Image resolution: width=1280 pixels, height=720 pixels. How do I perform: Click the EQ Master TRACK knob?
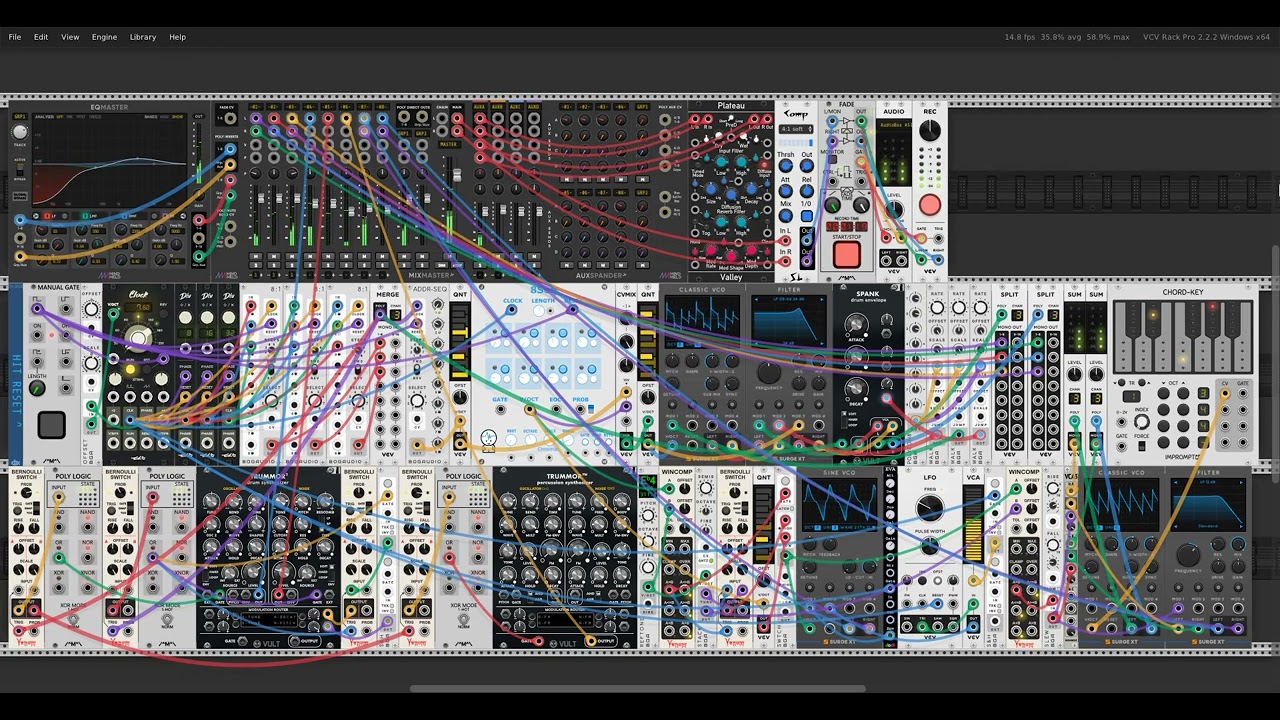pos(19,132)
